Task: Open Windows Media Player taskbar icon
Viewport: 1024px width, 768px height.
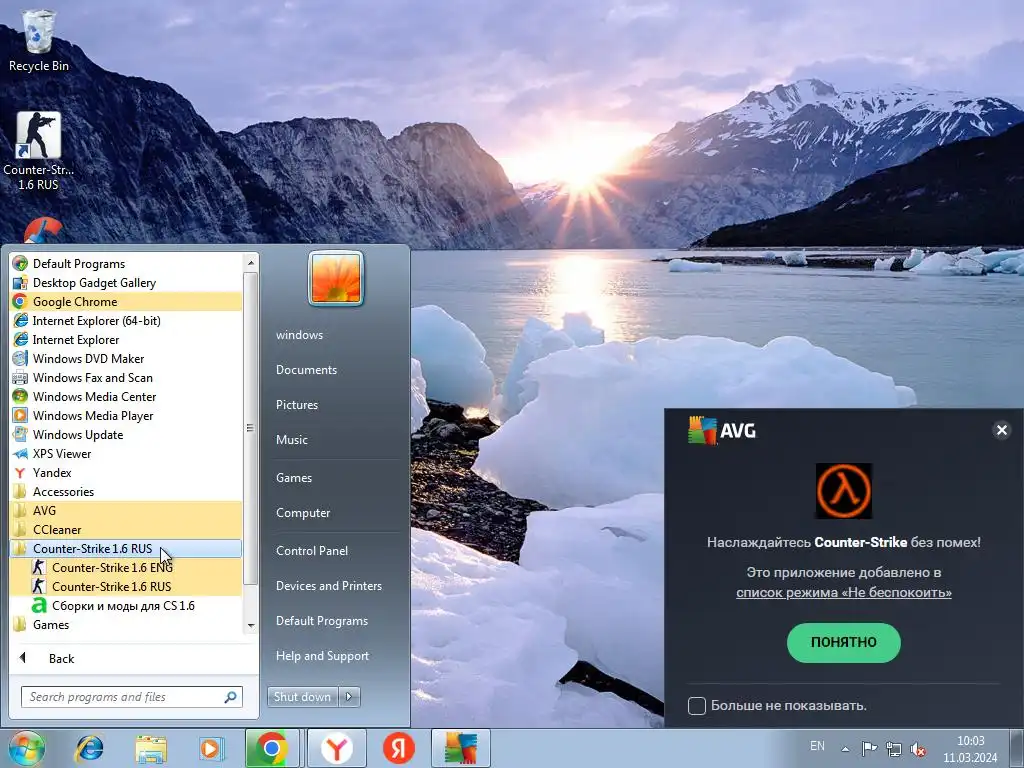Action: point(211,748)
